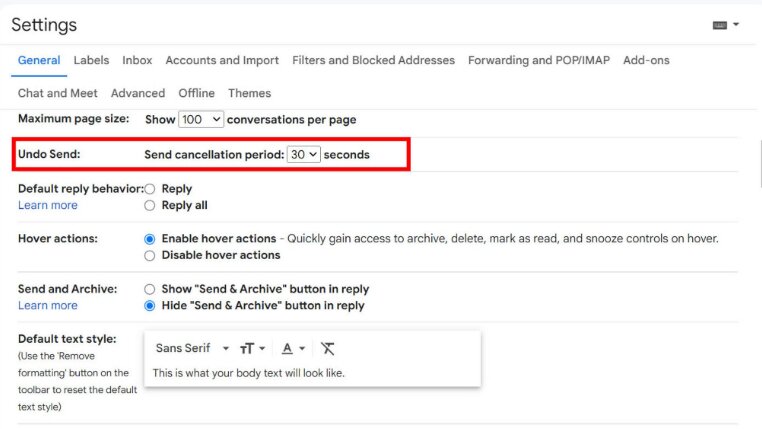The height and width of the screenshot is (429, 762).
Task: Open the conversations per page dropdown
Action: click(201, 120)
